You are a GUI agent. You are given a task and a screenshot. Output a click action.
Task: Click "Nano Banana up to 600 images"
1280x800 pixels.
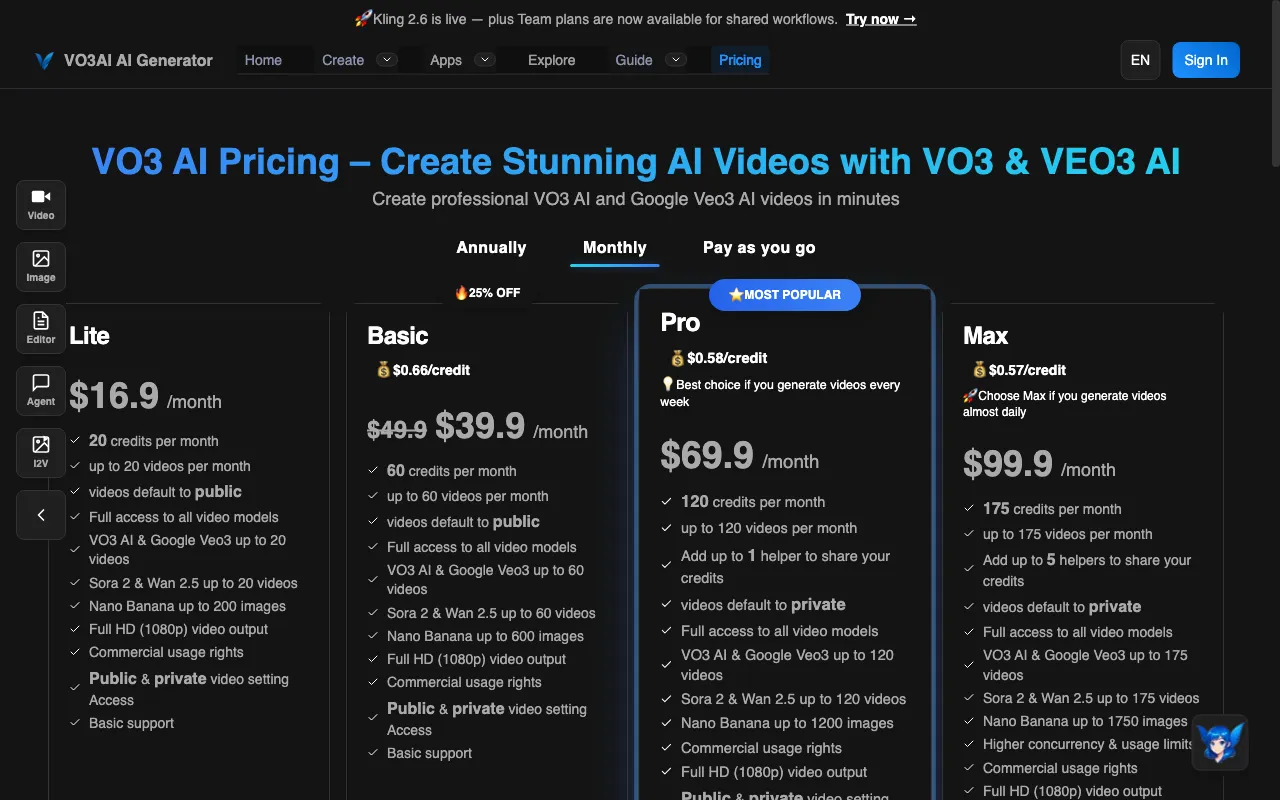[485, 636]
